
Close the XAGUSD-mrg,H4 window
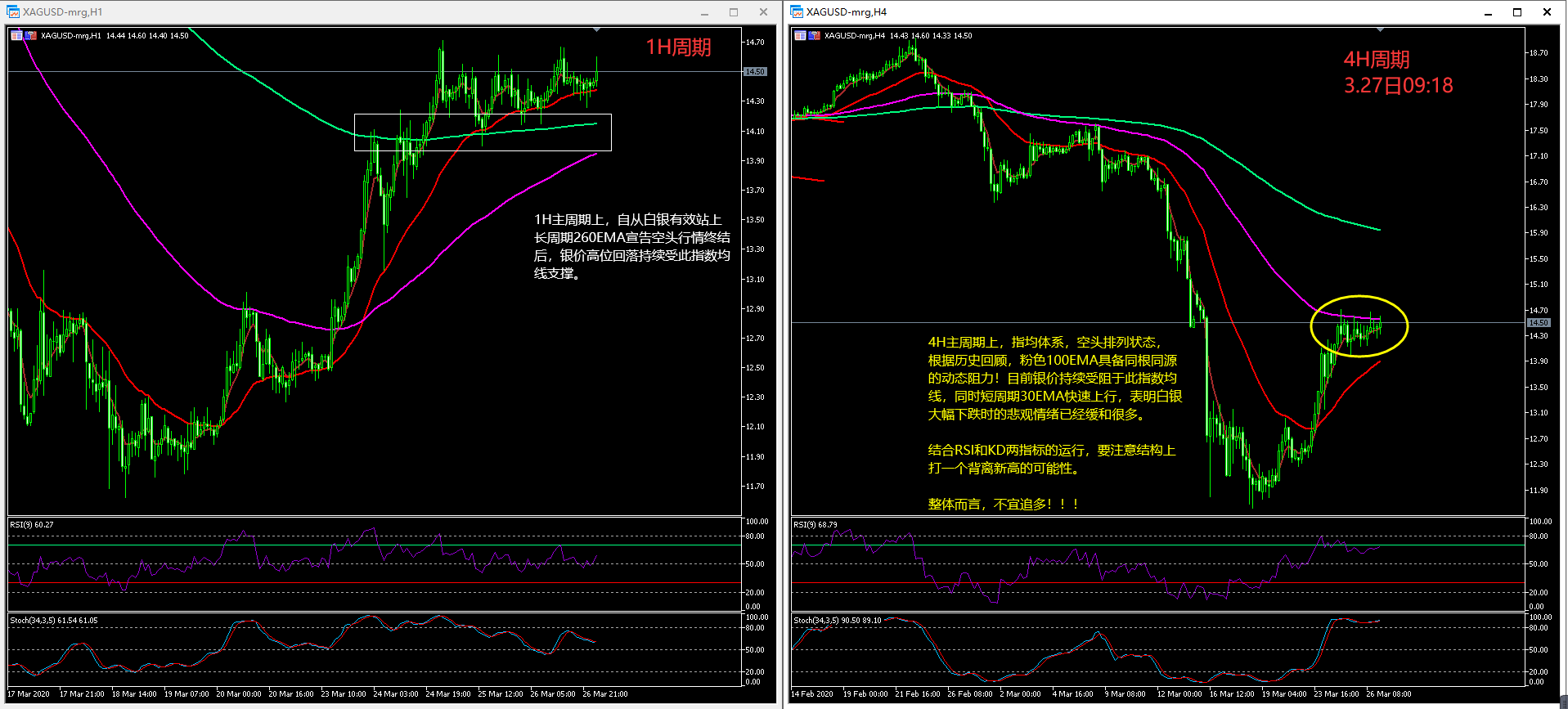(1547, 12)
